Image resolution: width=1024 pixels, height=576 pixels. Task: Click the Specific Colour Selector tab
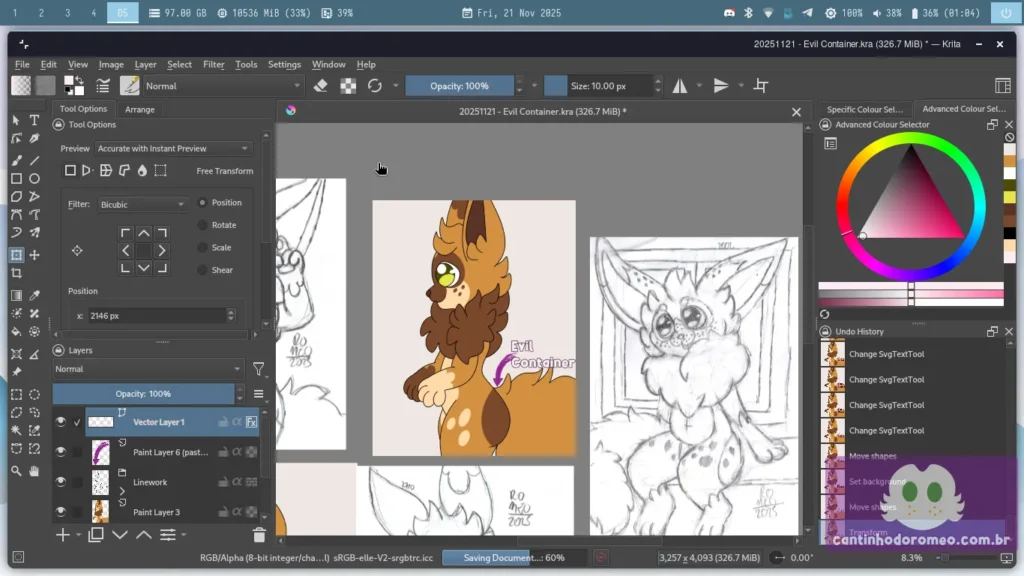click(x=864, y=109)
